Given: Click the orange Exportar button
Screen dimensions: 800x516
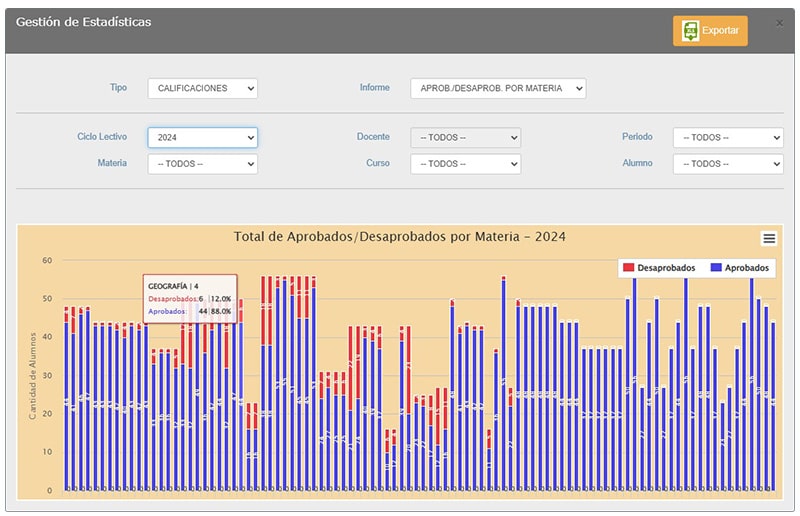Looking at the screenshot, I should [x=710, y=31].
